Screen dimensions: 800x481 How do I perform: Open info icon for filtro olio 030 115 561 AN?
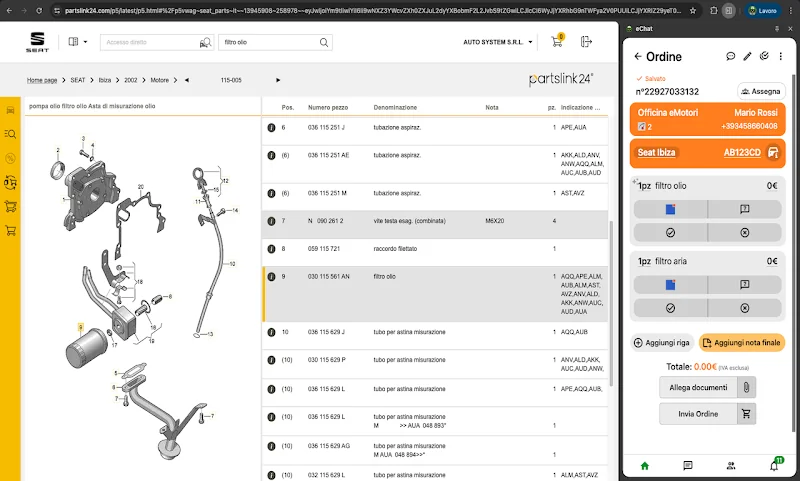point(271,276)
